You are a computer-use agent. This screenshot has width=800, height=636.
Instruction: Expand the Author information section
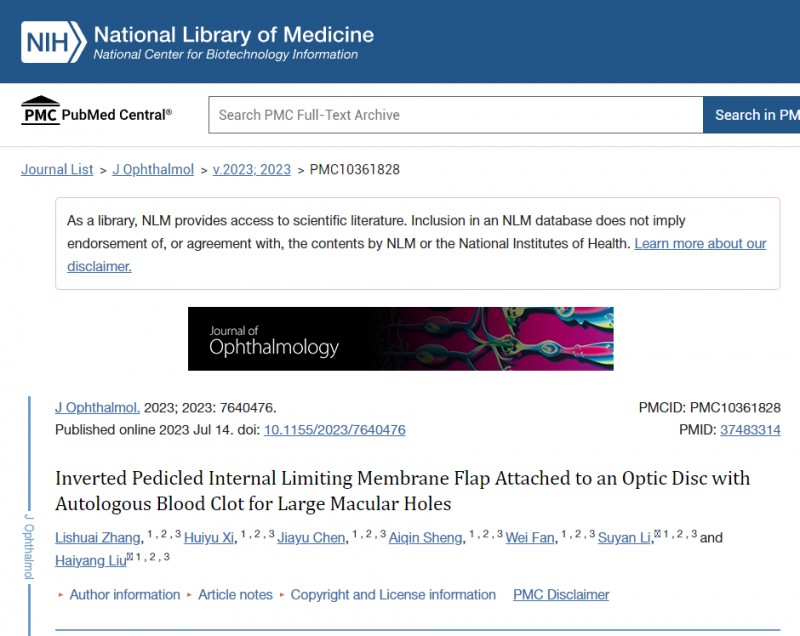[x=124, y=595]
